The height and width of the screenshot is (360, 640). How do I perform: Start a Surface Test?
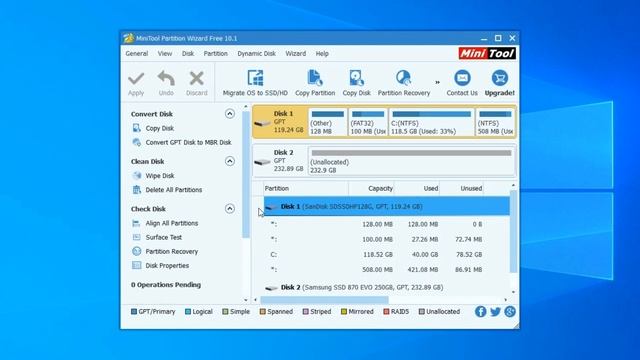click(163, 237)
